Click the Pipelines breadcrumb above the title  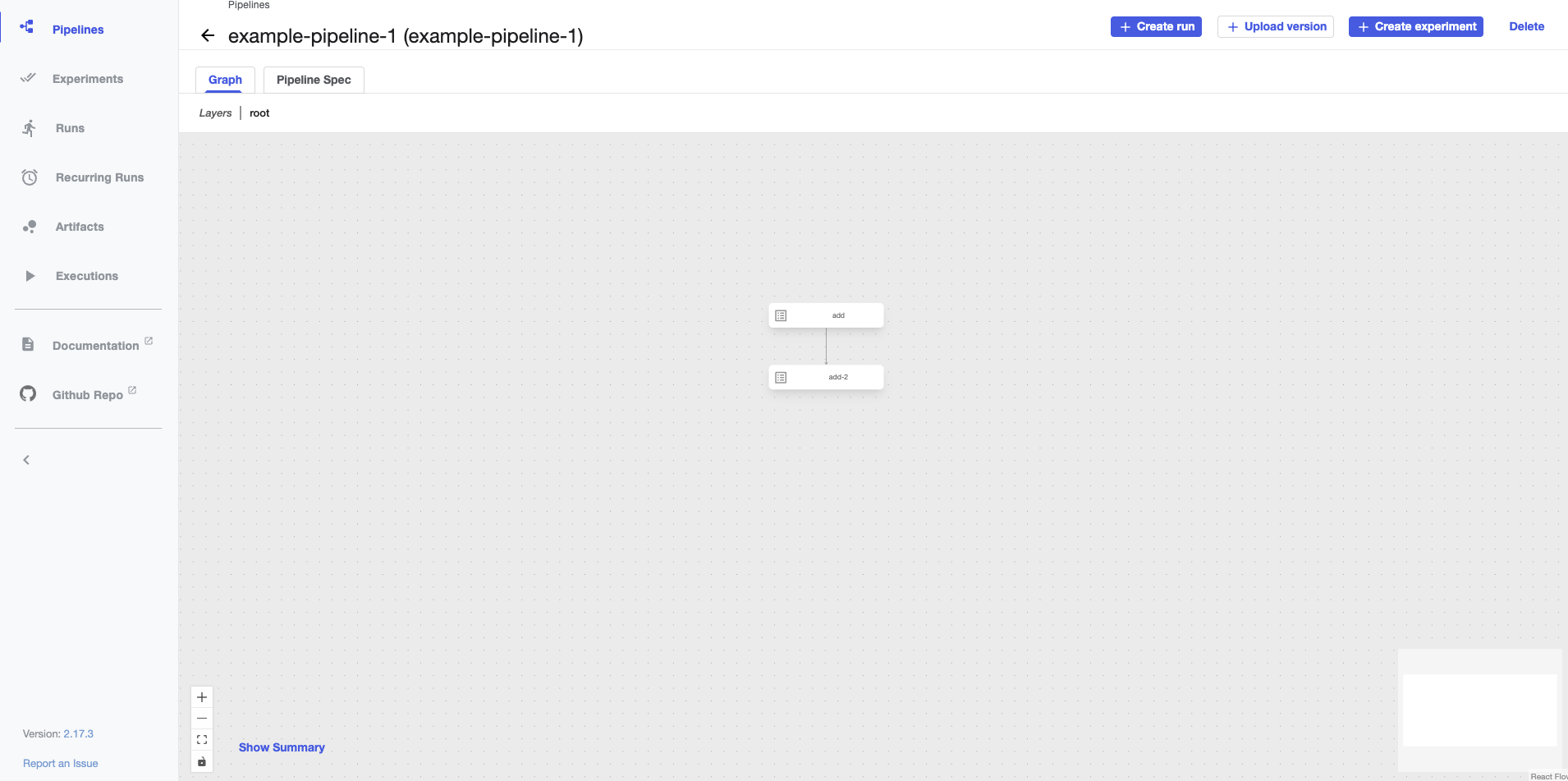pyautogui.click(x=249, y=5)
